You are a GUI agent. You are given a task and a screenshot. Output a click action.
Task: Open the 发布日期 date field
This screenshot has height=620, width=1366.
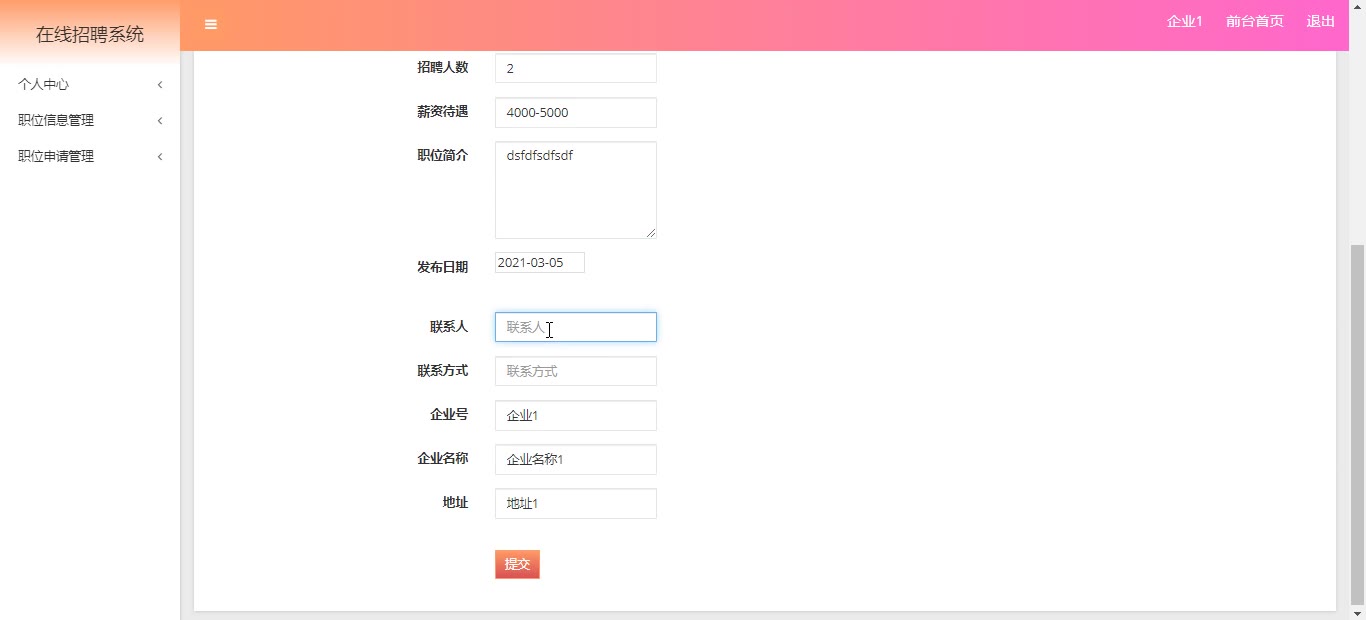[540, 263]
